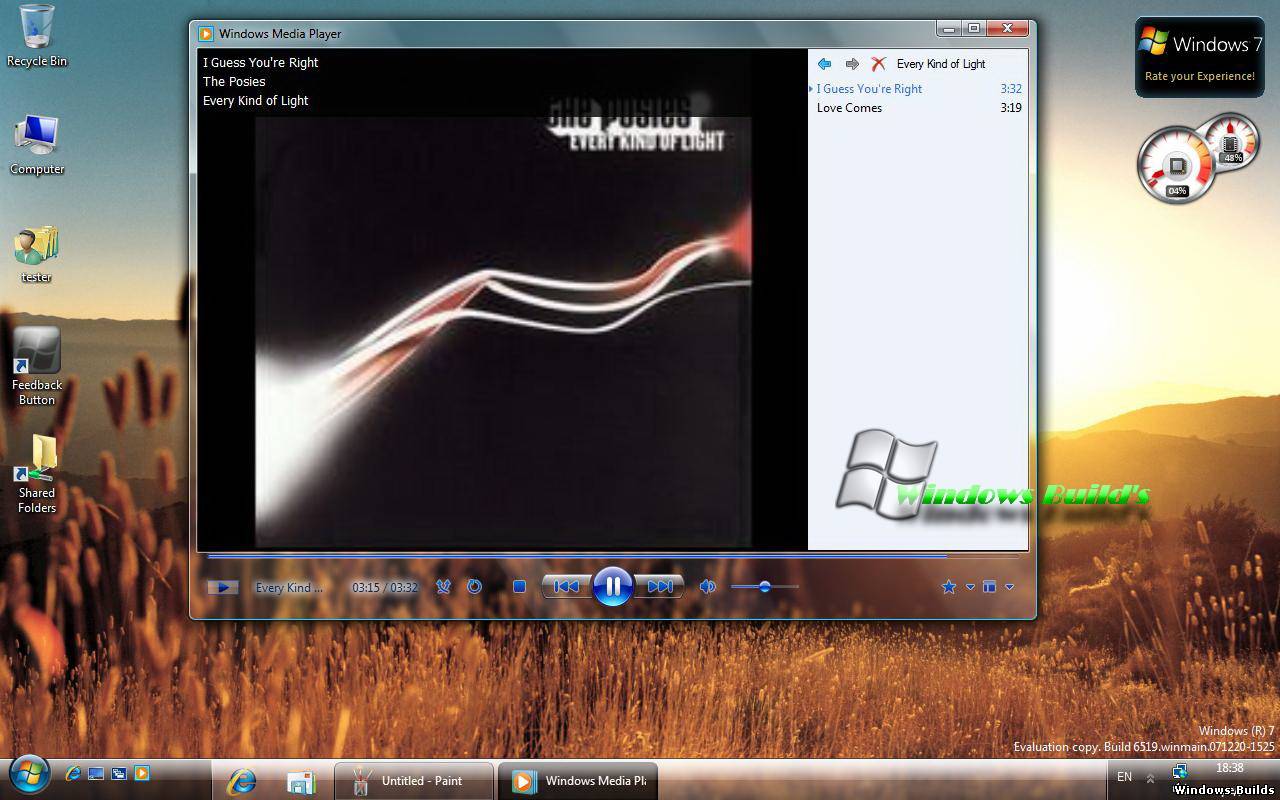Screen dimensions: 1280x800
Task: Open the Feedback Button shortcut
Action: point(37,366)
